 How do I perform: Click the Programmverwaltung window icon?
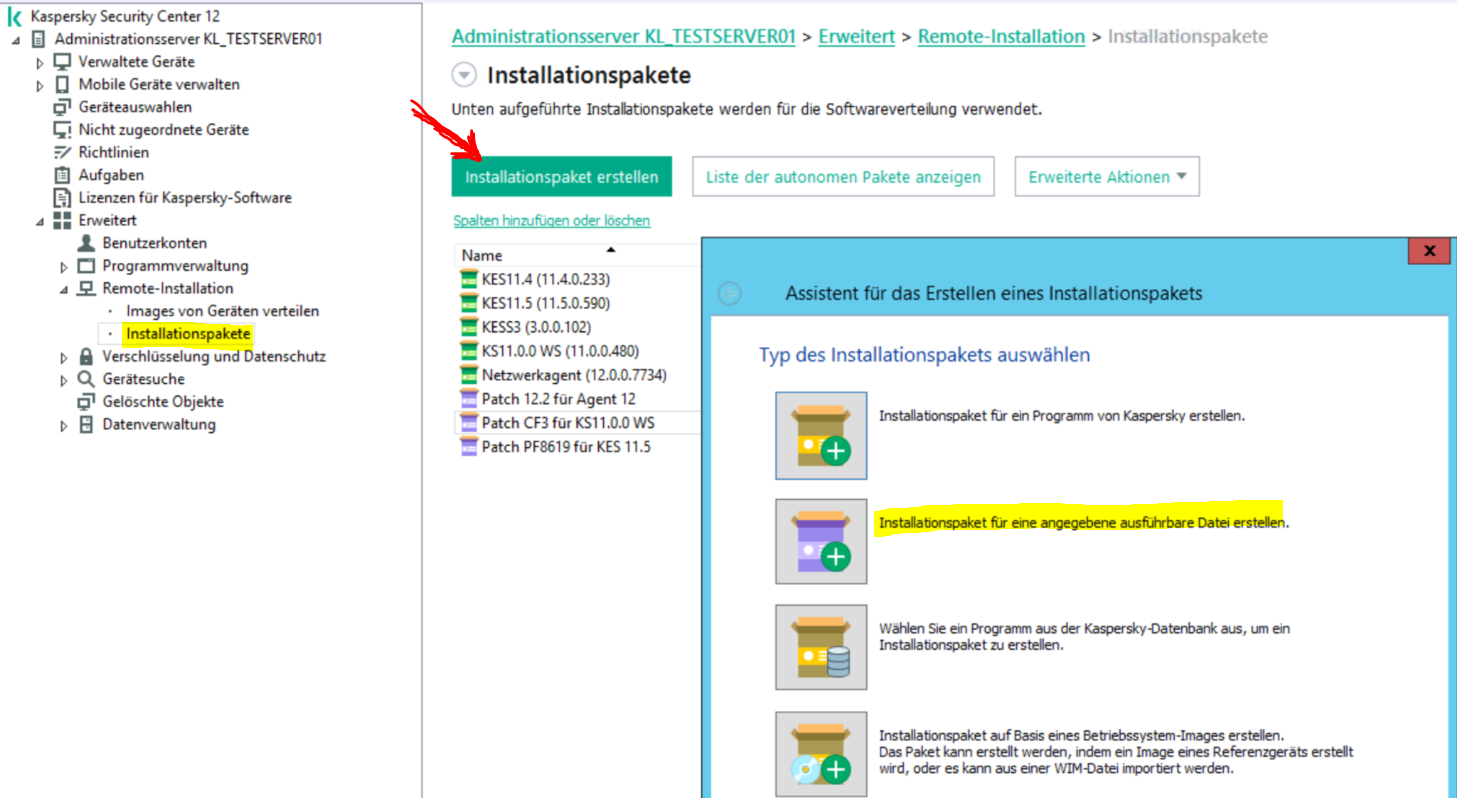point(86,266)
